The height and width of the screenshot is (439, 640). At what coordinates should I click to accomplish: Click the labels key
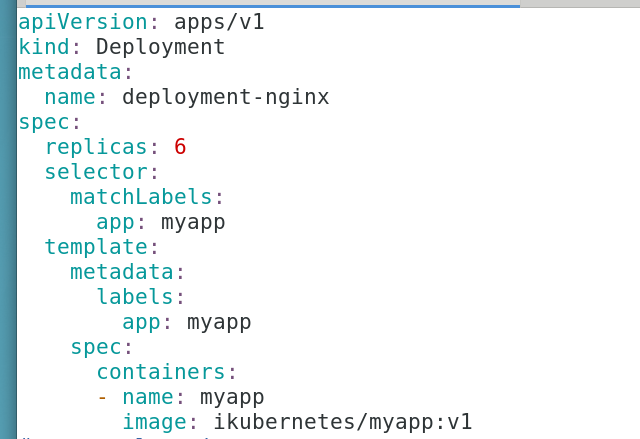point(135,297)
